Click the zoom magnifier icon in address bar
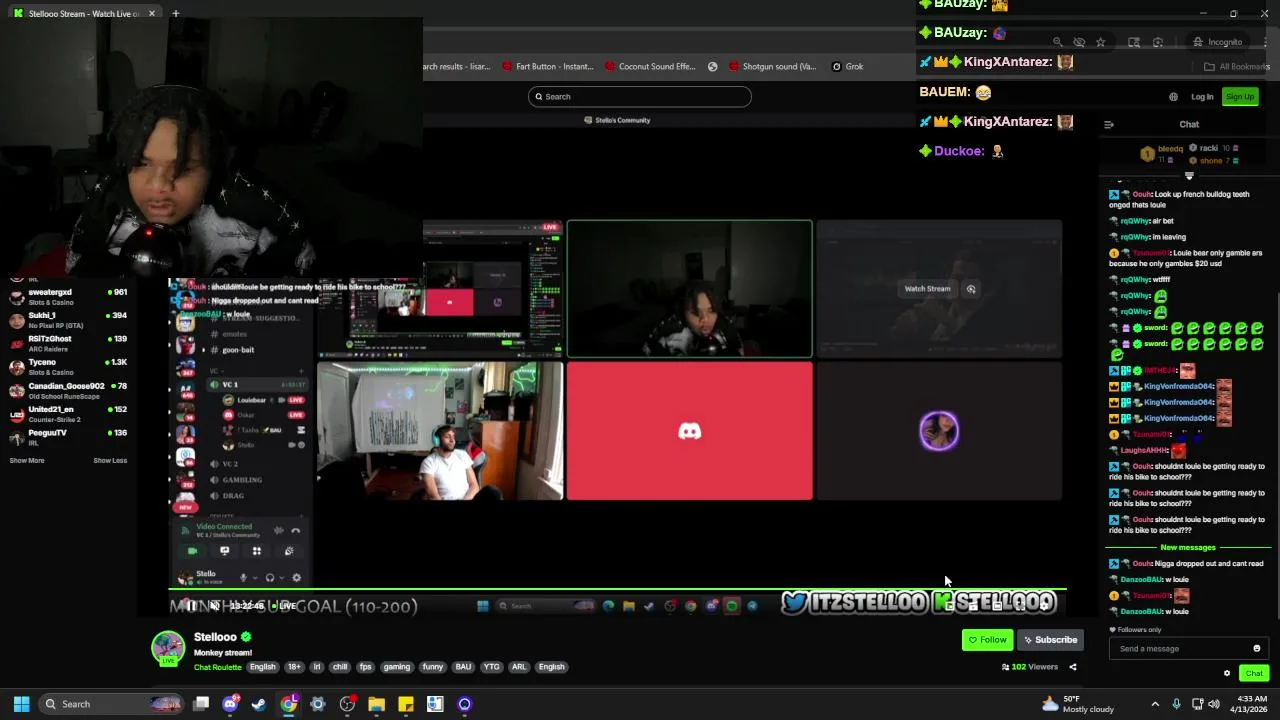The image size is (1280, 720). pos(1057,42)
